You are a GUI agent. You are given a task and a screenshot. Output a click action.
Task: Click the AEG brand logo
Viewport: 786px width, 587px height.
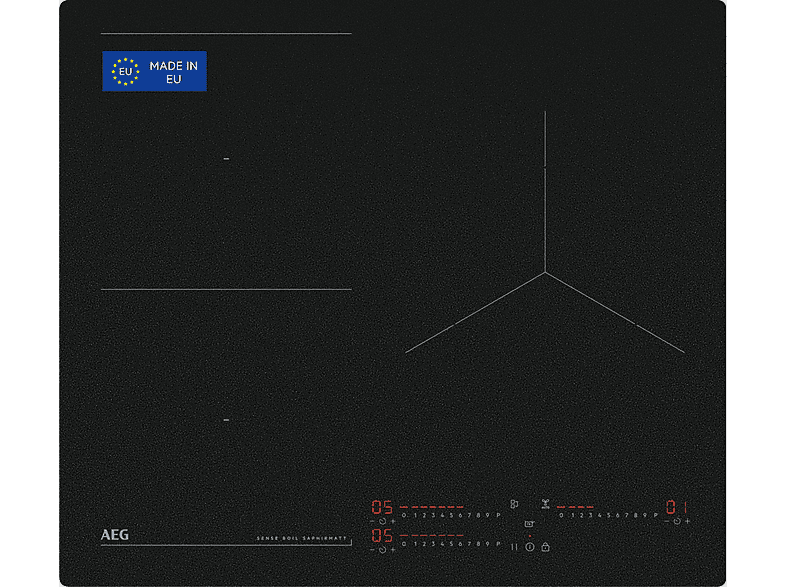pos(115,535)
